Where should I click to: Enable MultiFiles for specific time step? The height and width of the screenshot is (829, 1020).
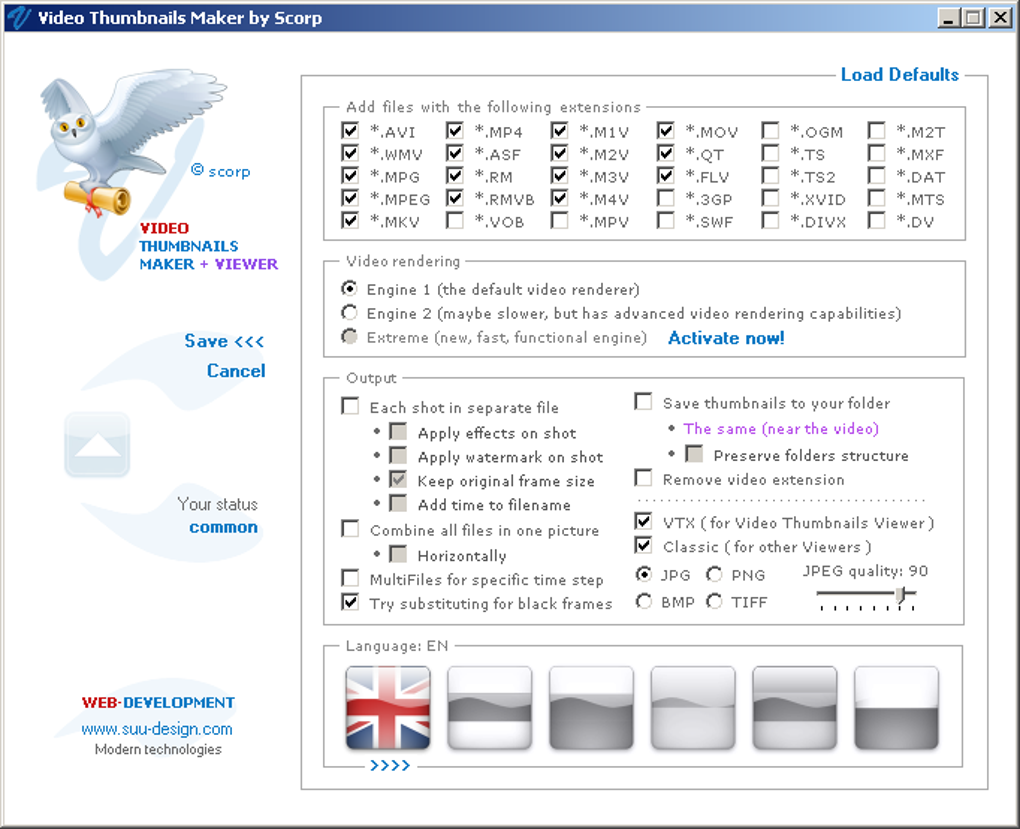pos(350,578)
